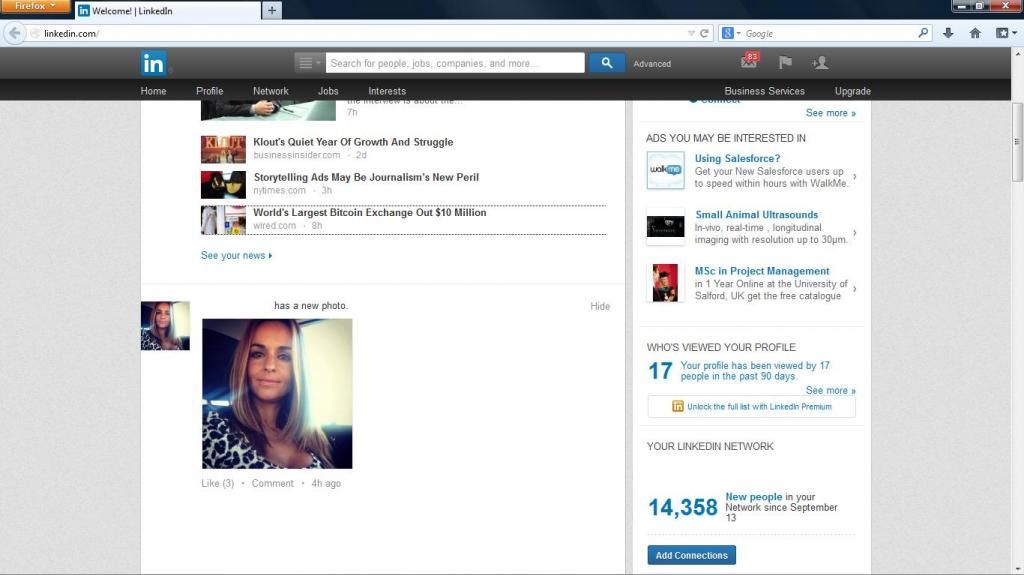Open World's Largest Bitcoin Exchange headline

pos(370,212)
